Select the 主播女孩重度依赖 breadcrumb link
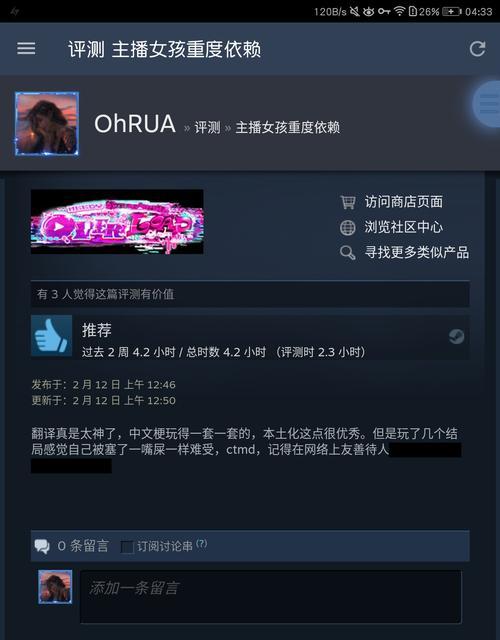This screenshot has width=500, height=640. [x=288, y=127]
